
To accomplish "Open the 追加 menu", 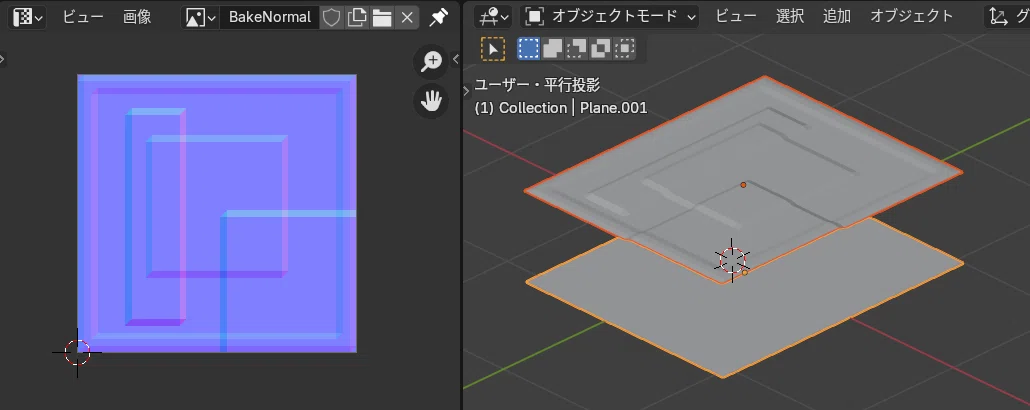I will point(837,17).
